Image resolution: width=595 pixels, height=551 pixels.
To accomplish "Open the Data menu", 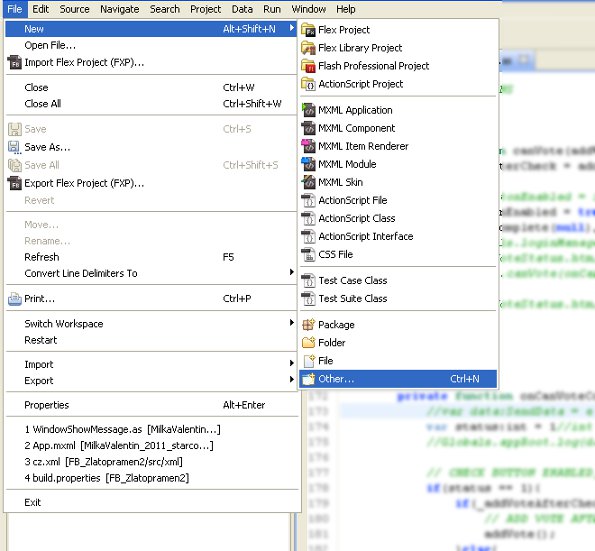I will click(x=242, y=9).
